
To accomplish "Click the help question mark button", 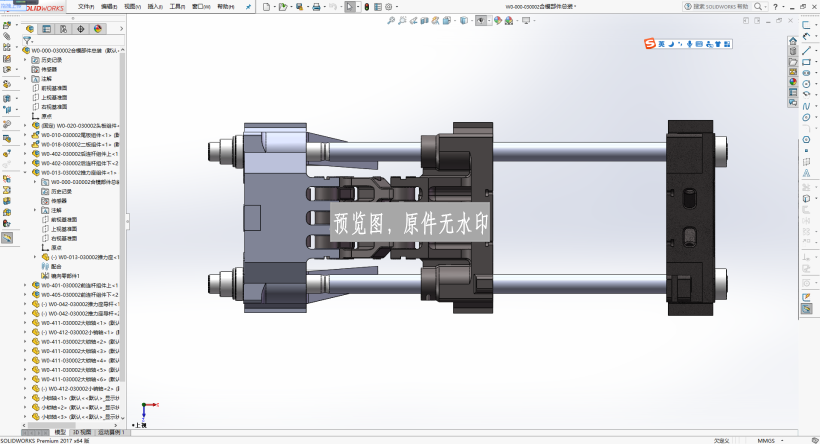I will [x=775, y=7].
